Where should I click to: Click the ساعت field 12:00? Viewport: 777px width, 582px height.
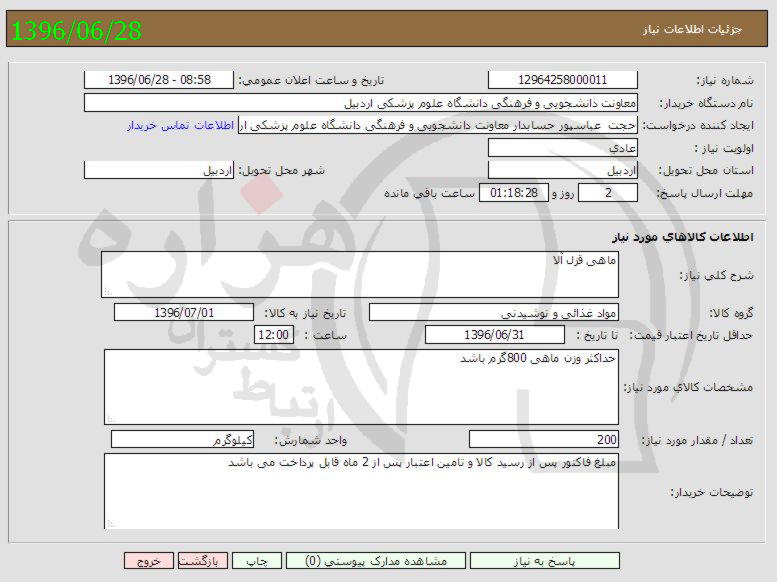(274, 335)
